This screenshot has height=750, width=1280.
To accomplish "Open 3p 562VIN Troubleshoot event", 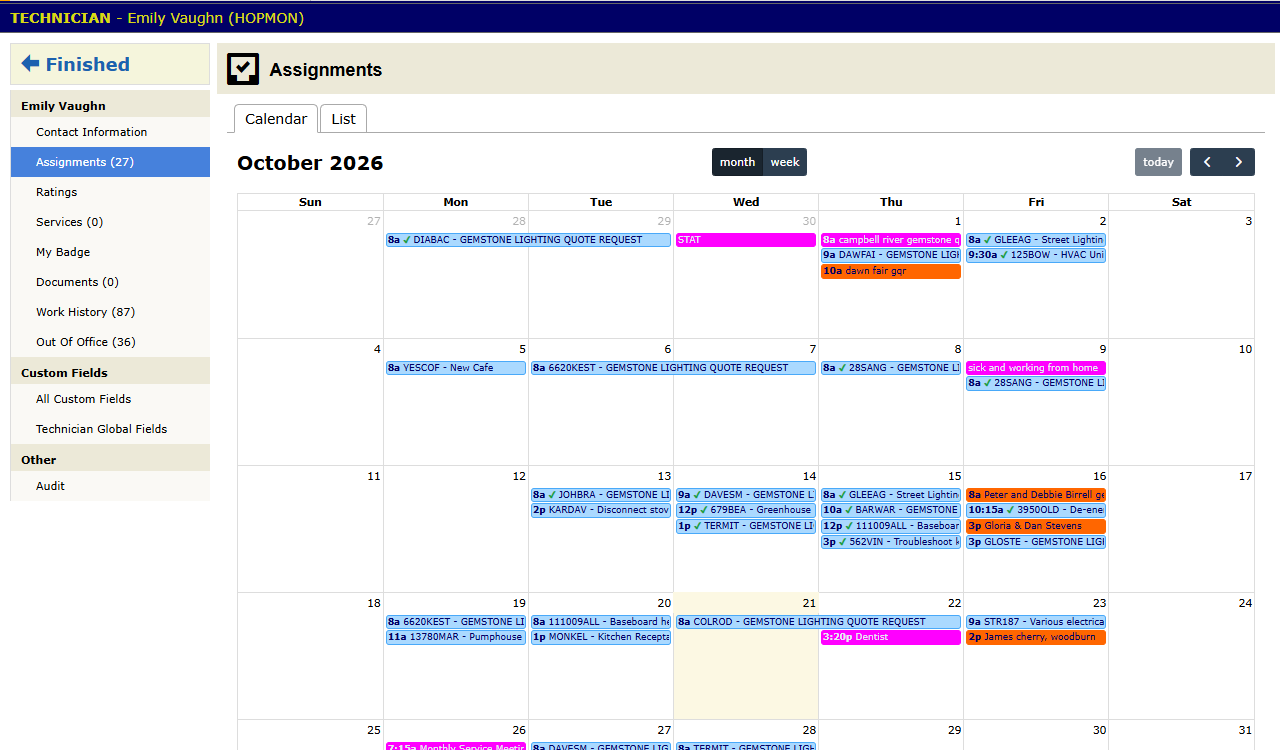I will pos(891,542).
